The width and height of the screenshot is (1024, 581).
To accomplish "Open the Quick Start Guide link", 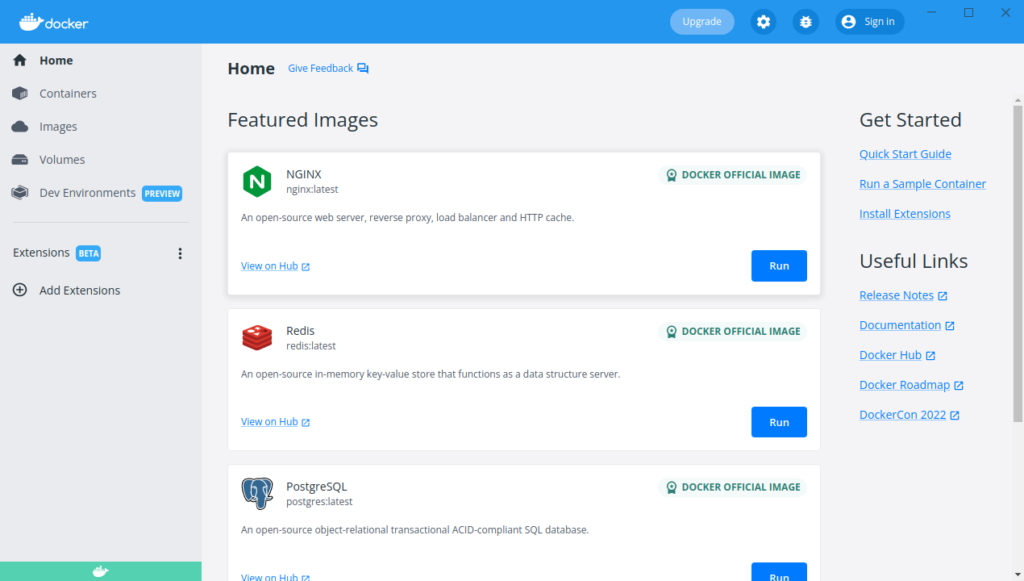I will pyautogui.click(x=905, y=154).
